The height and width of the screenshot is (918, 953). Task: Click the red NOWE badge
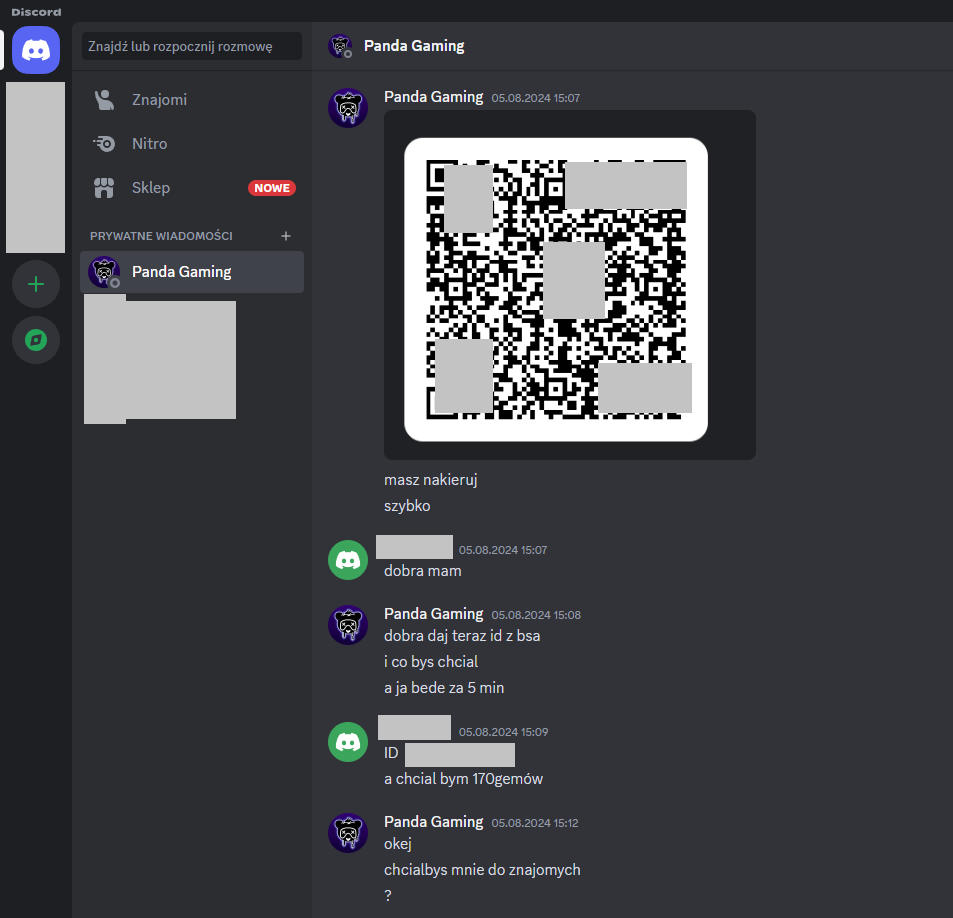coord(272,188)
